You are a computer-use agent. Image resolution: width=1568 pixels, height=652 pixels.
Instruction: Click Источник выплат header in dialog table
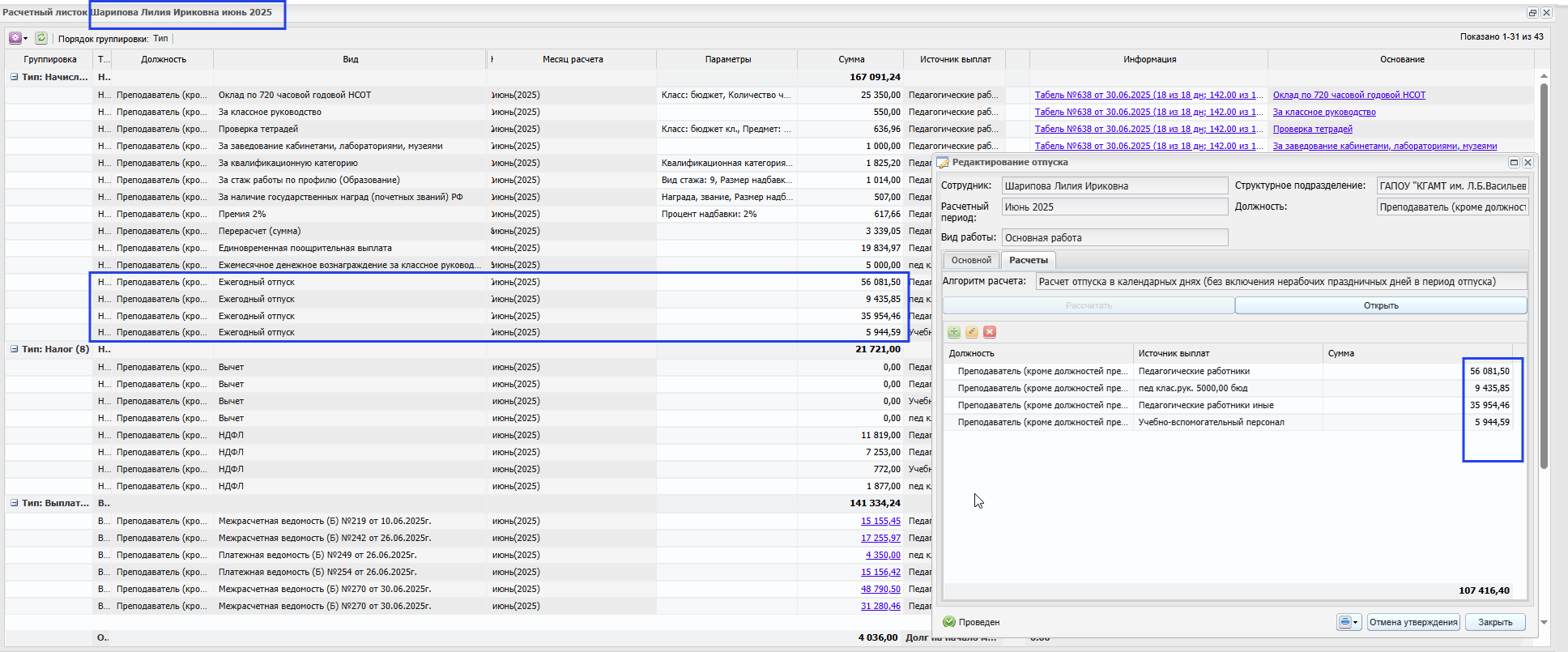point(1228,353)
